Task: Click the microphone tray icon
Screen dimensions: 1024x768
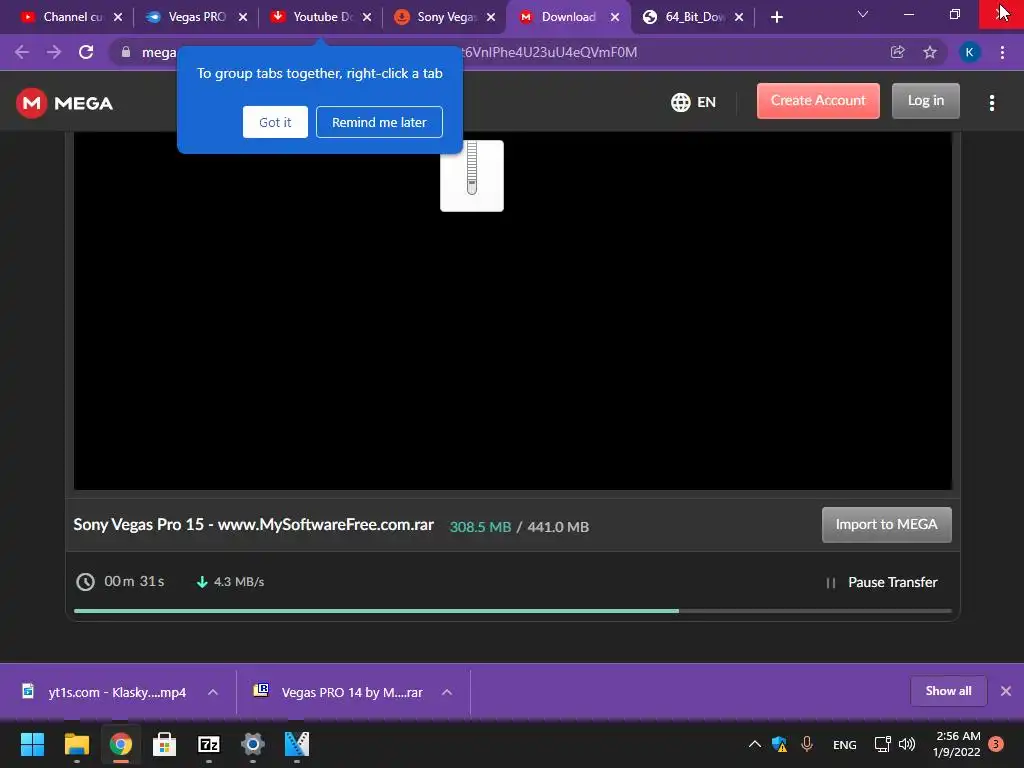Action: click(807, 744)
